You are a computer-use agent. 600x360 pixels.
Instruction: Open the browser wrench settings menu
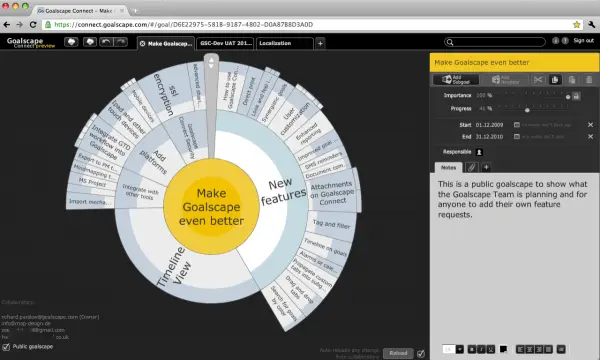pos(592,24)
